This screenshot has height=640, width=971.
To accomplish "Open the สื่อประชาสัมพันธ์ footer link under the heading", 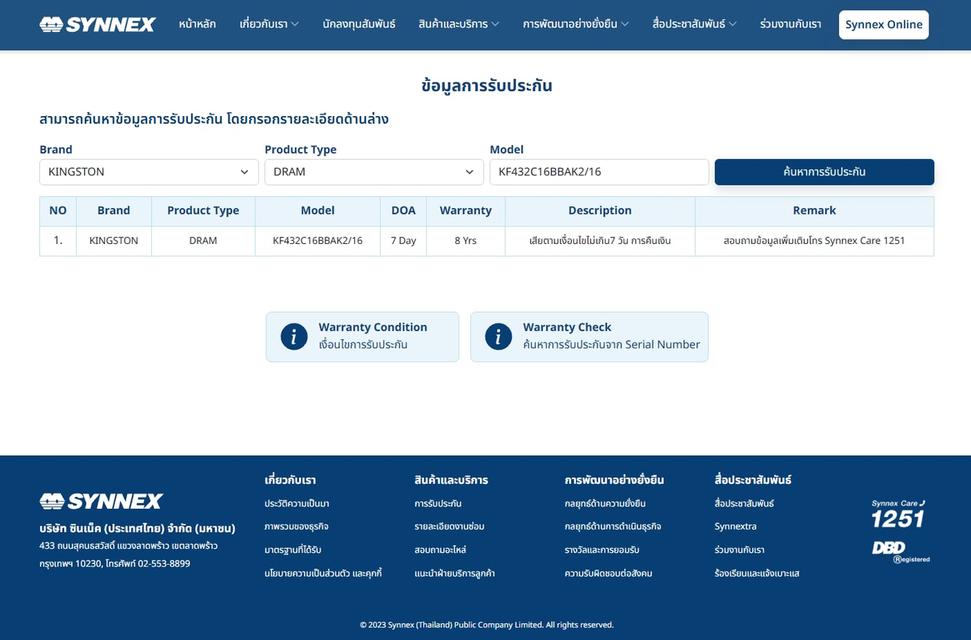I will [744, 504].
